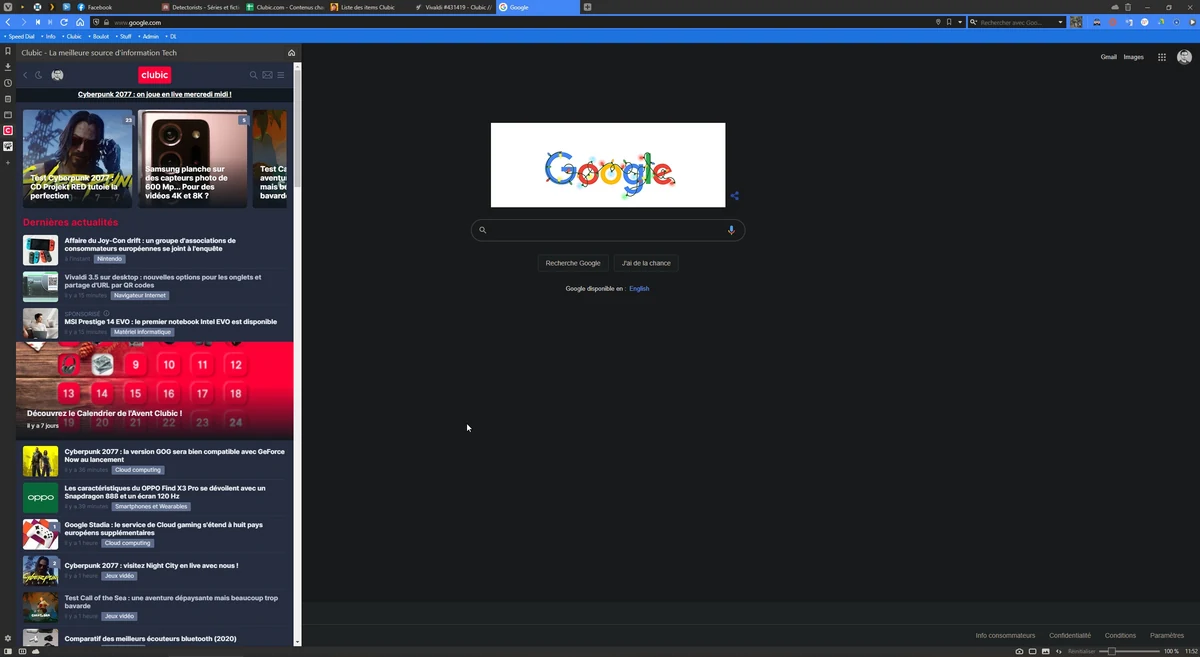This screenshot has width=1200, height=657.
Task: Click the Nintendo tag
Action: pos(109,259)
